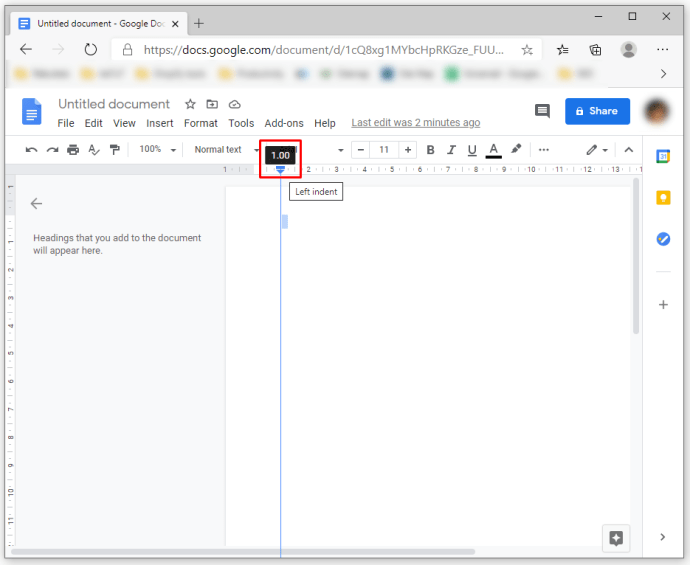
Task: Go to Docs home via the blue logo
Action: click(32, 111)
